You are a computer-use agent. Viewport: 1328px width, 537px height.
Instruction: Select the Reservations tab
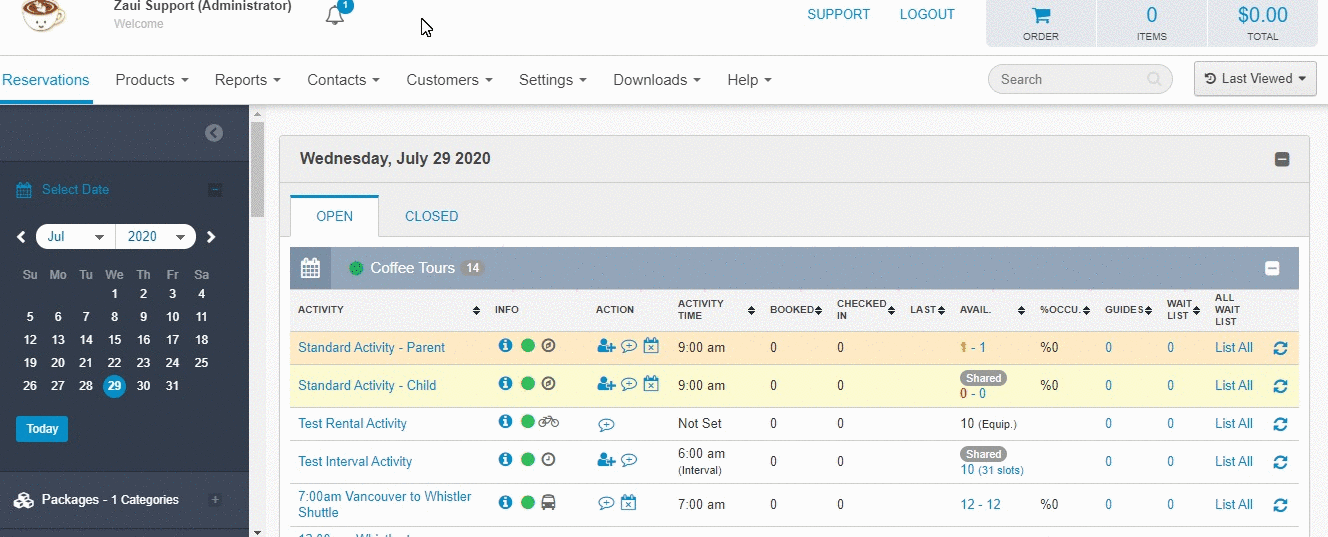coord(45,80)
